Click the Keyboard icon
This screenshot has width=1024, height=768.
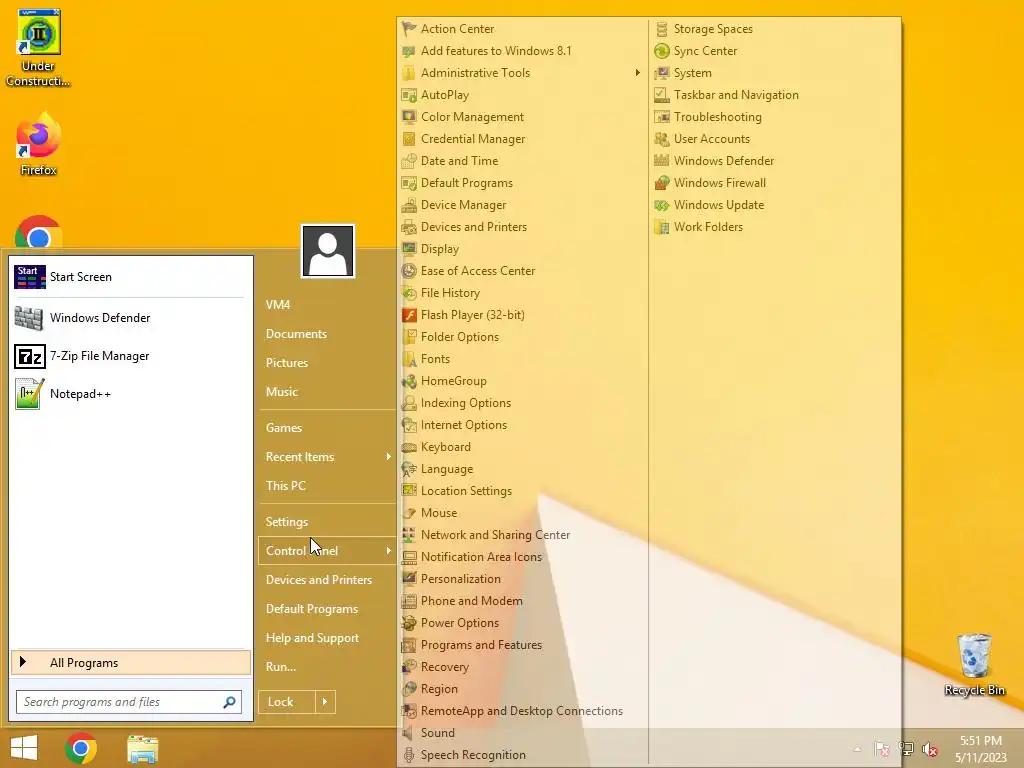(409, 447)
